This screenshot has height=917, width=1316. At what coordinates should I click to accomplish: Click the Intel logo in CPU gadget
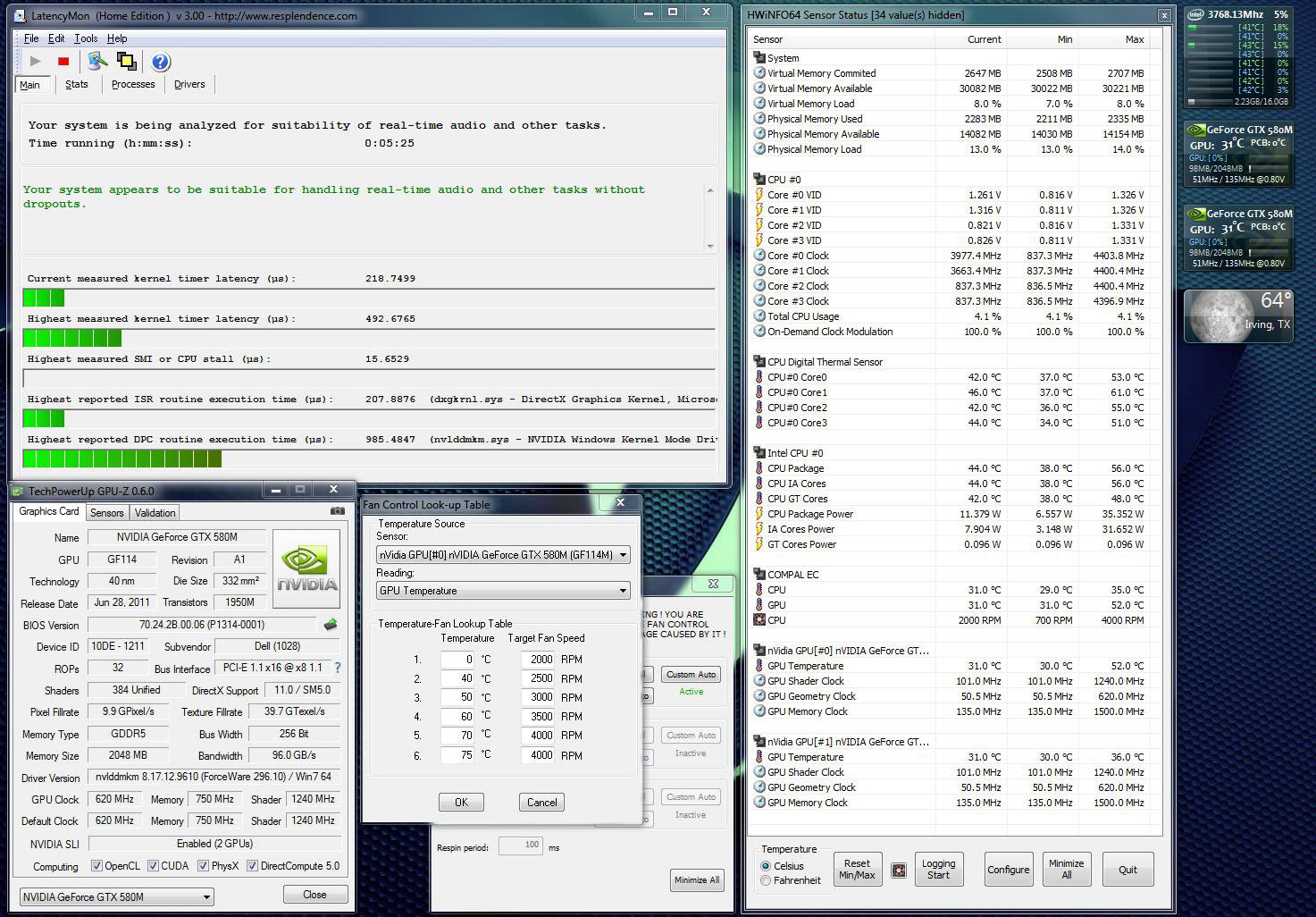[x=1196, y=14]
